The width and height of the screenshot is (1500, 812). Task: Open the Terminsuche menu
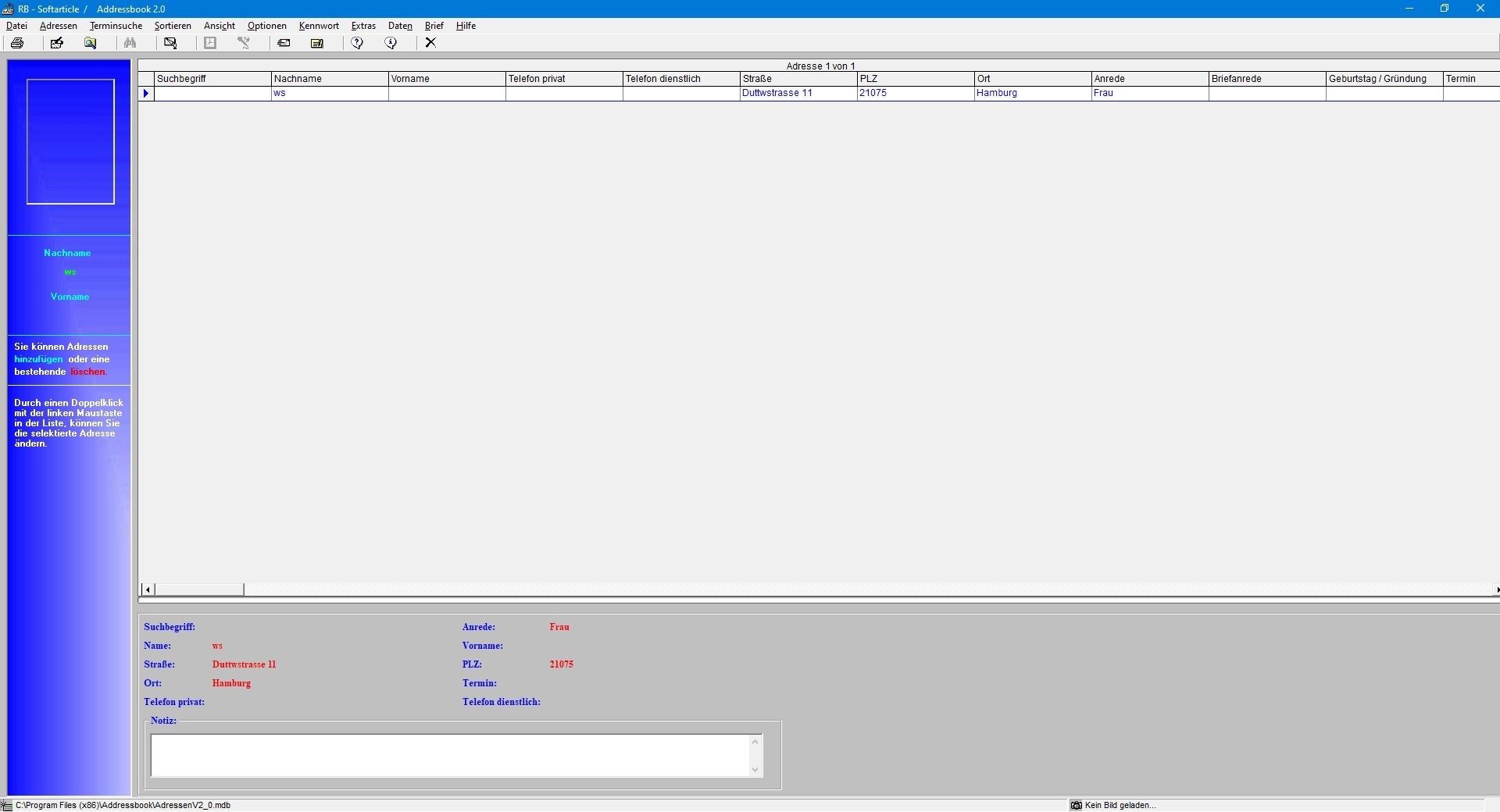tap(116, 26)
